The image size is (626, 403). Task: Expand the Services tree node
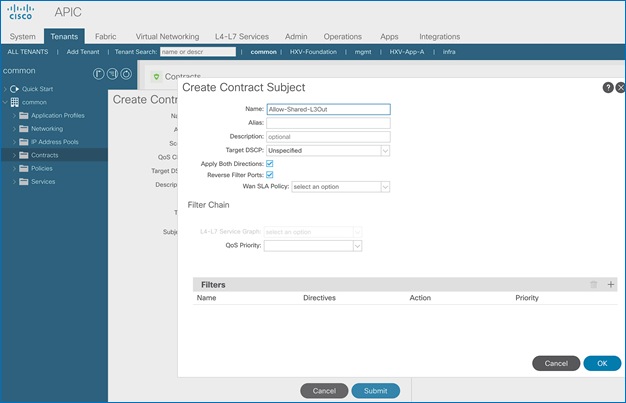coord(14,181)
